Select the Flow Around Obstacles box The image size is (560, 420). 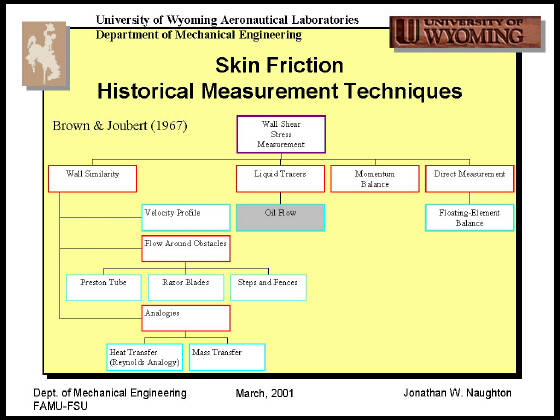click(x=186, y=248)
